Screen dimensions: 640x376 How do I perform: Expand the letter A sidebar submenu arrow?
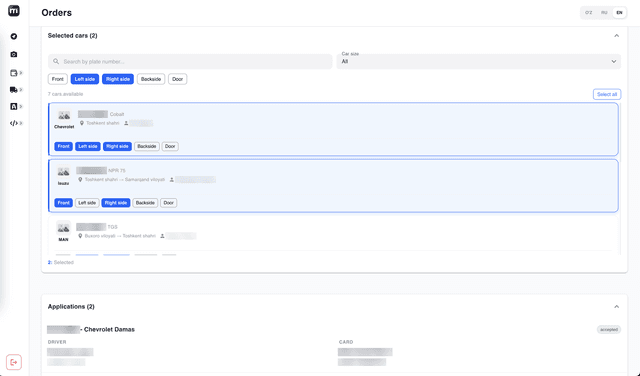(21, 107)
